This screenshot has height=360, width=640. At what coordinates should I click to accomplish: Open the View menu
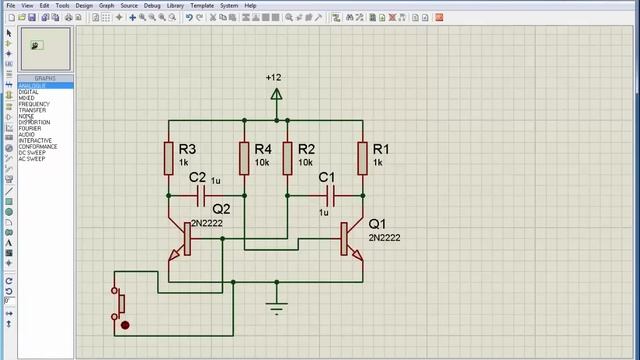[x=27, y=6]
